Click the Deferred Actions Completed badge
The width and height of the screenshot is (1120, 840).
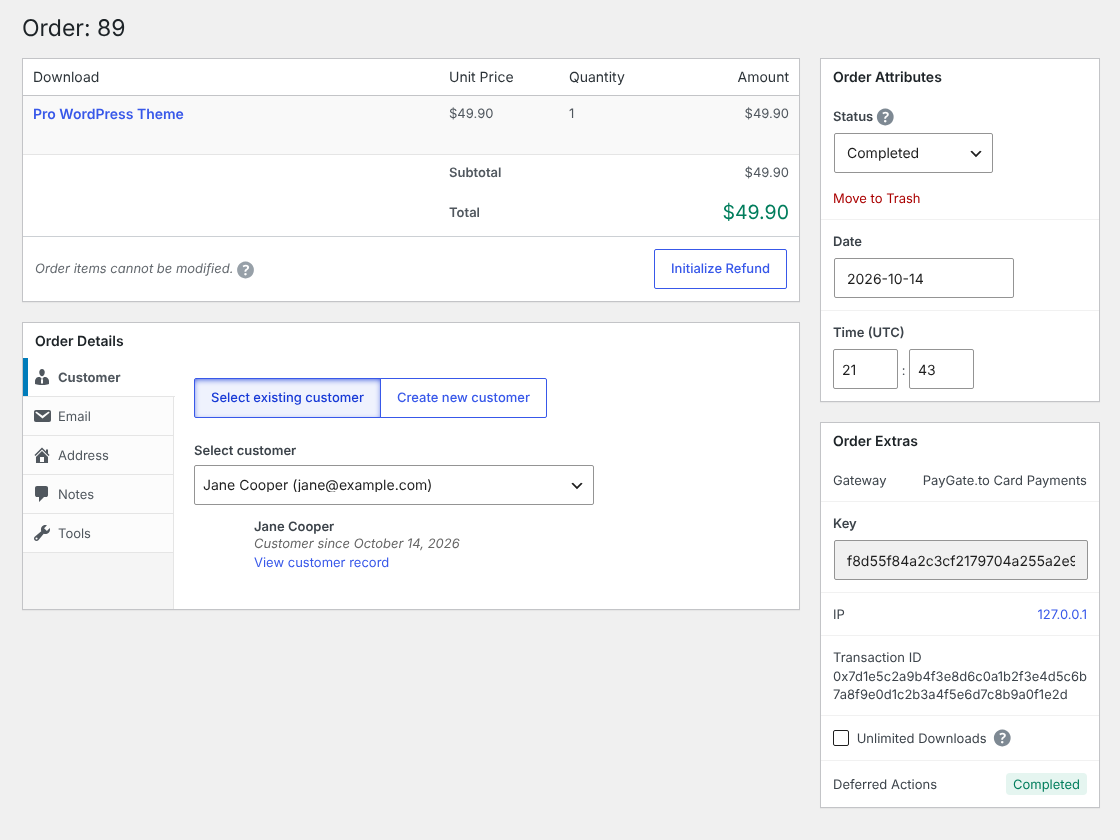point(1046,784)
